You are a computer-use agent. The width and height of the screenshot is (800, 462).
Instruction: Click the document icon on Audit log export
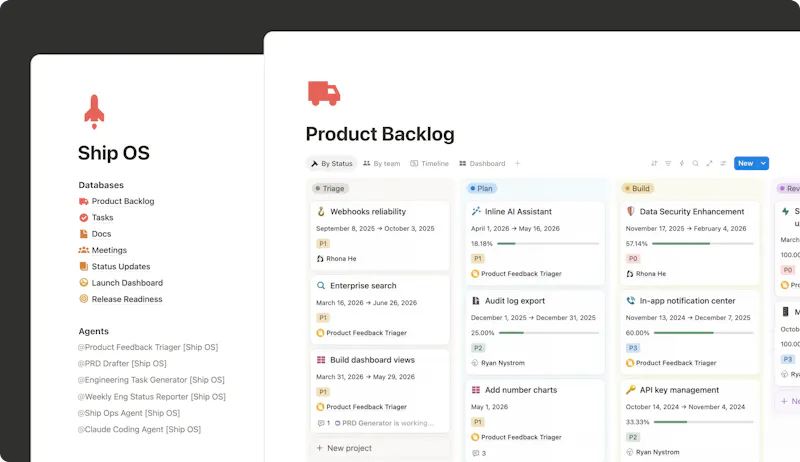click(476, 300)
